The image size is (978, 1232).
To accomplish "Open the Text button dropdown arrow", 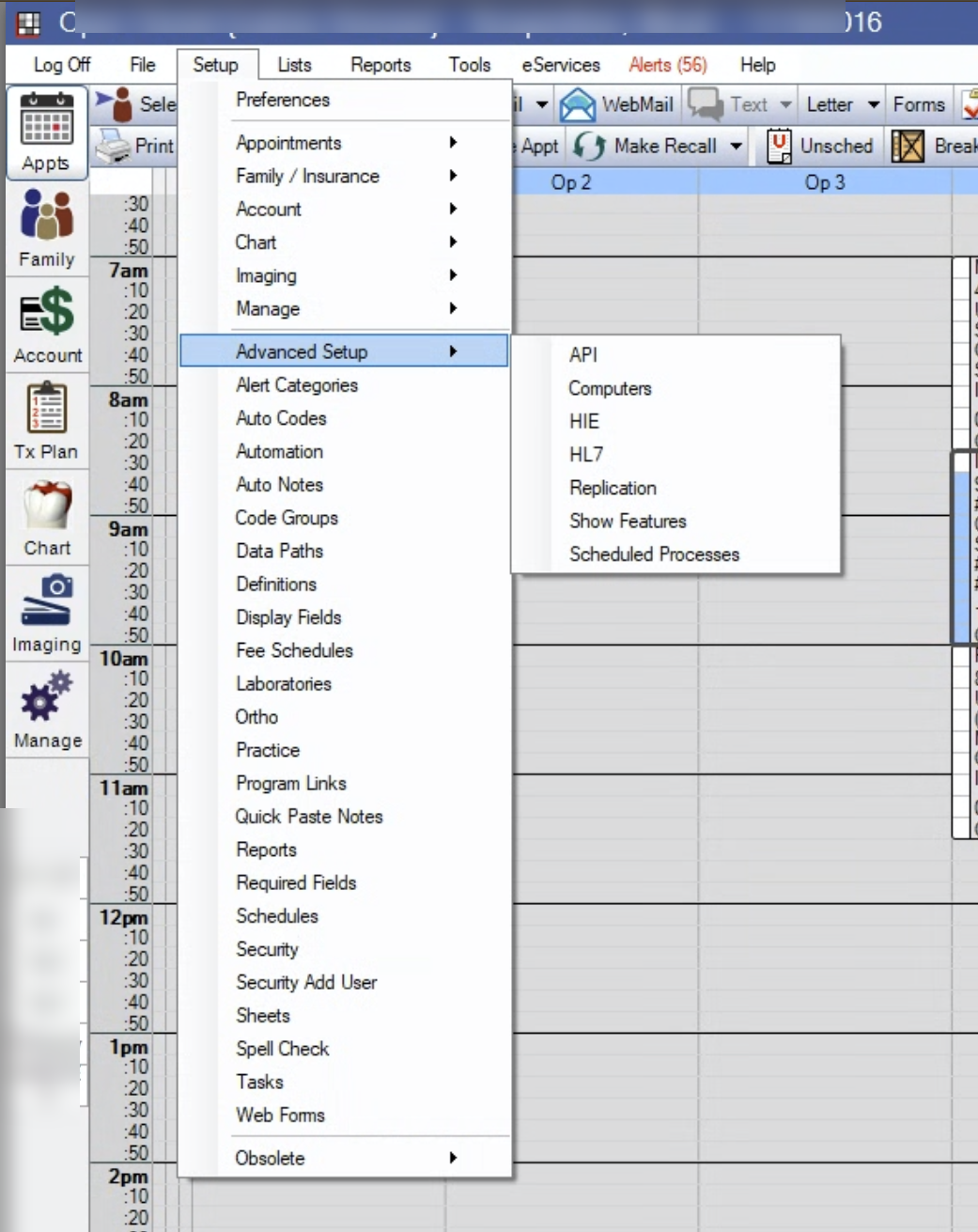I will coord(785,104).
